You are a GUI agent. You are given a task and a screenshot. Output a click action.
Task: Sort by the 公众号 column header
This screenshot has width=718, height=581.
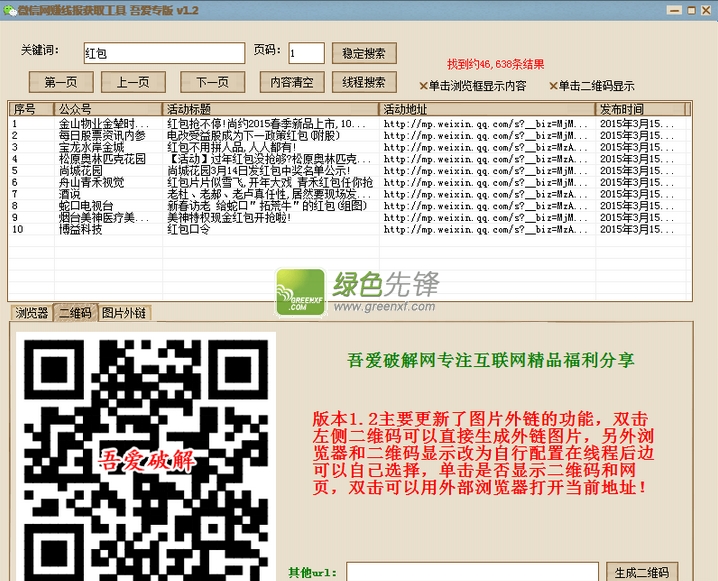(x=108, y=109)
